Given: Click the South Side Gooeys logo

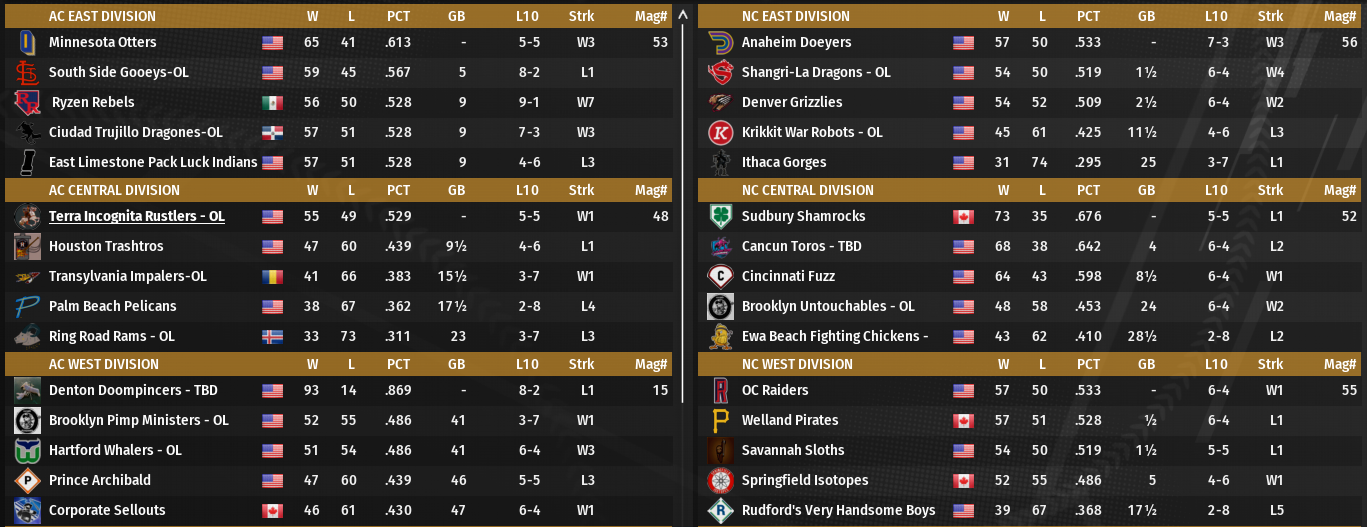Looking at the screenshot, I should [27, 73].
